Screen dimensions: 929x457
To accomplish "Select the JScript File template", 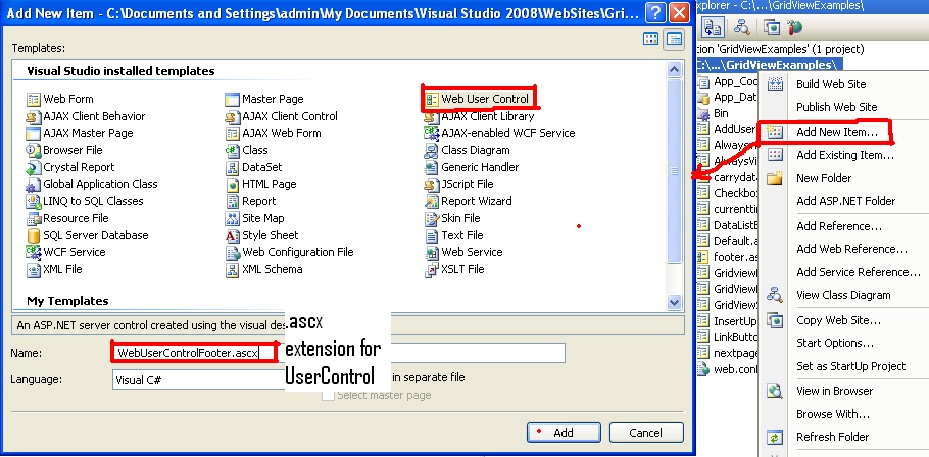I will (459, 184).
